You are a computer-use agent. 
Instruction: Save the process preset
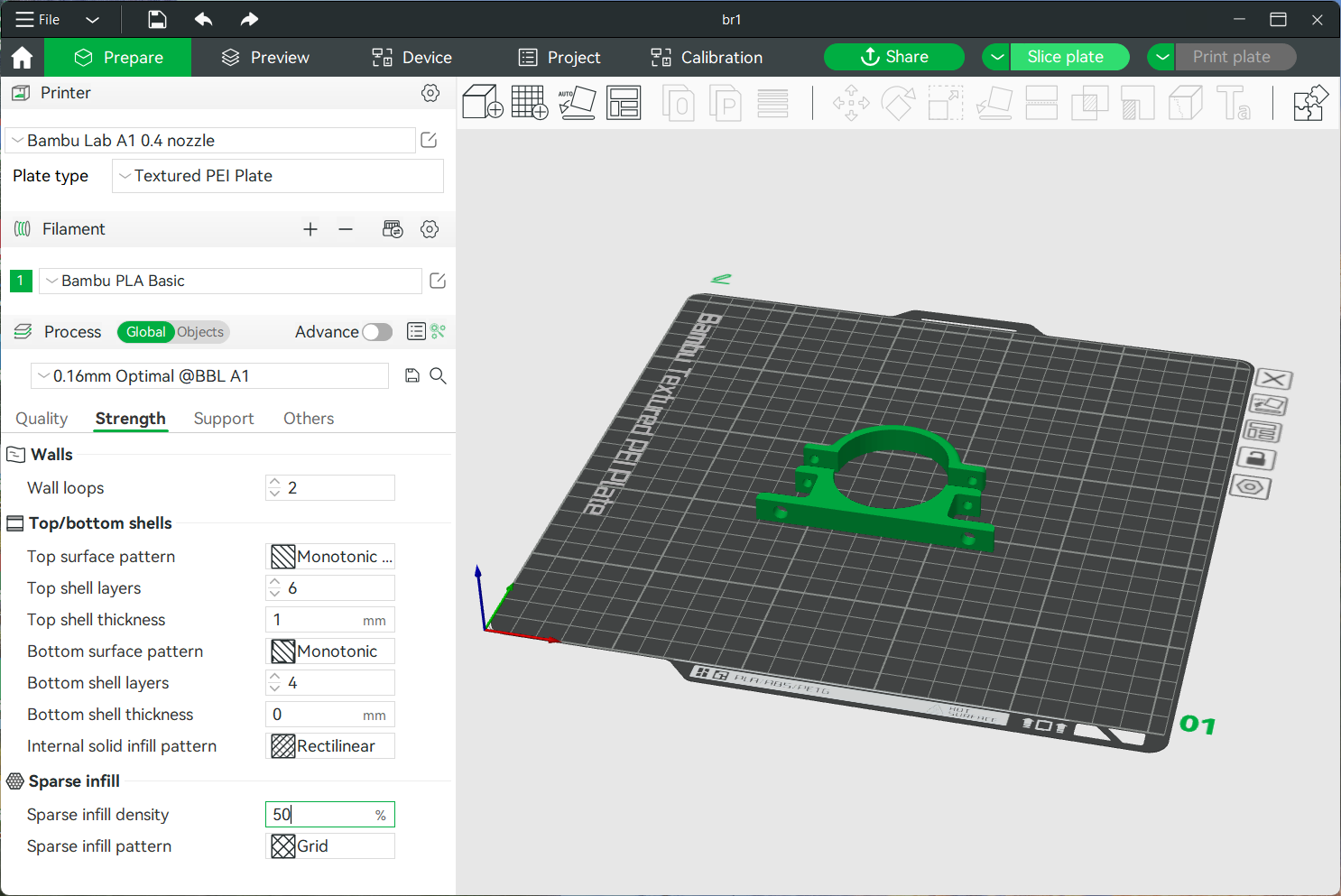pos(412,375)
